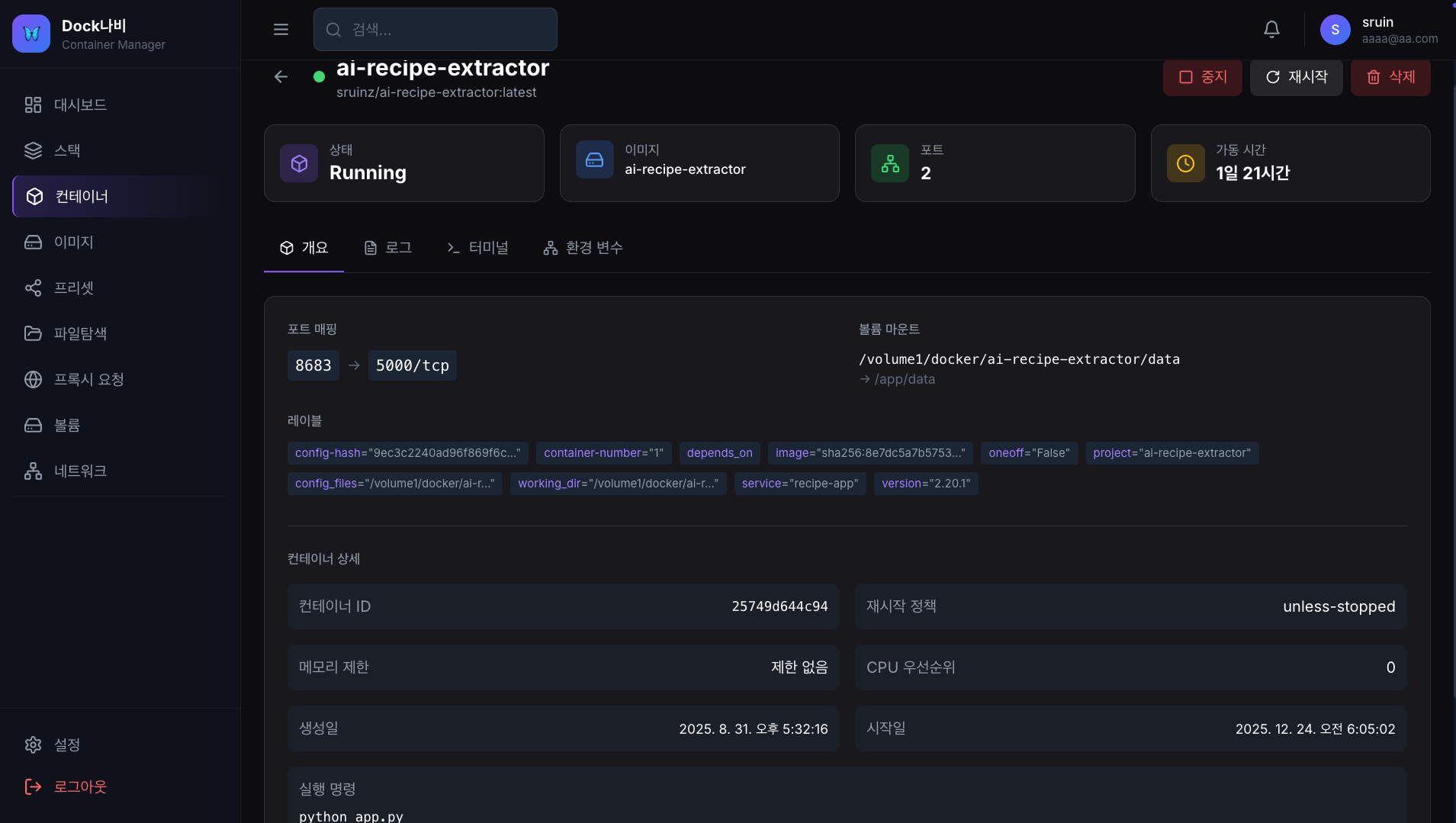Switch to the 환경 변수 tab

pyautogui.click(x=583, y=248)
